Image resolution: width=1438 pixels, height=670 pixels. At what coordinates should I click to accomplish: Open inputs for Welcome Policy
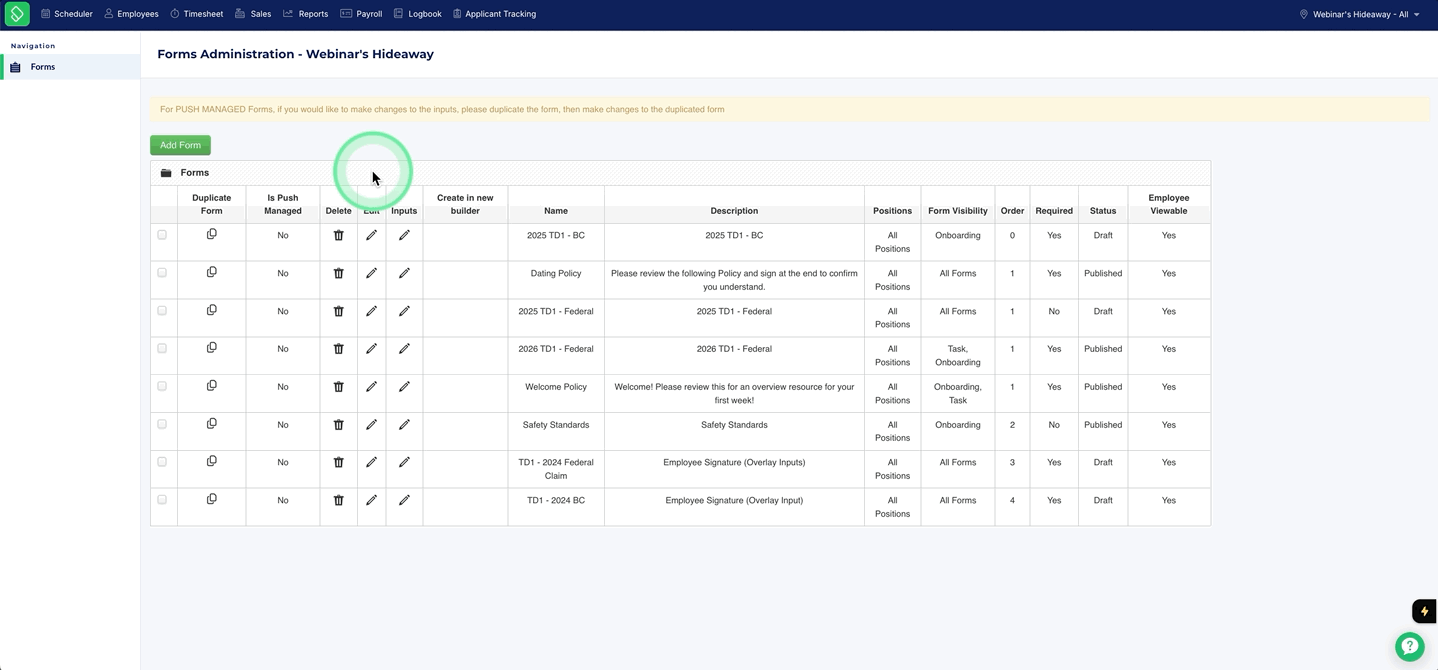point(404,387)
